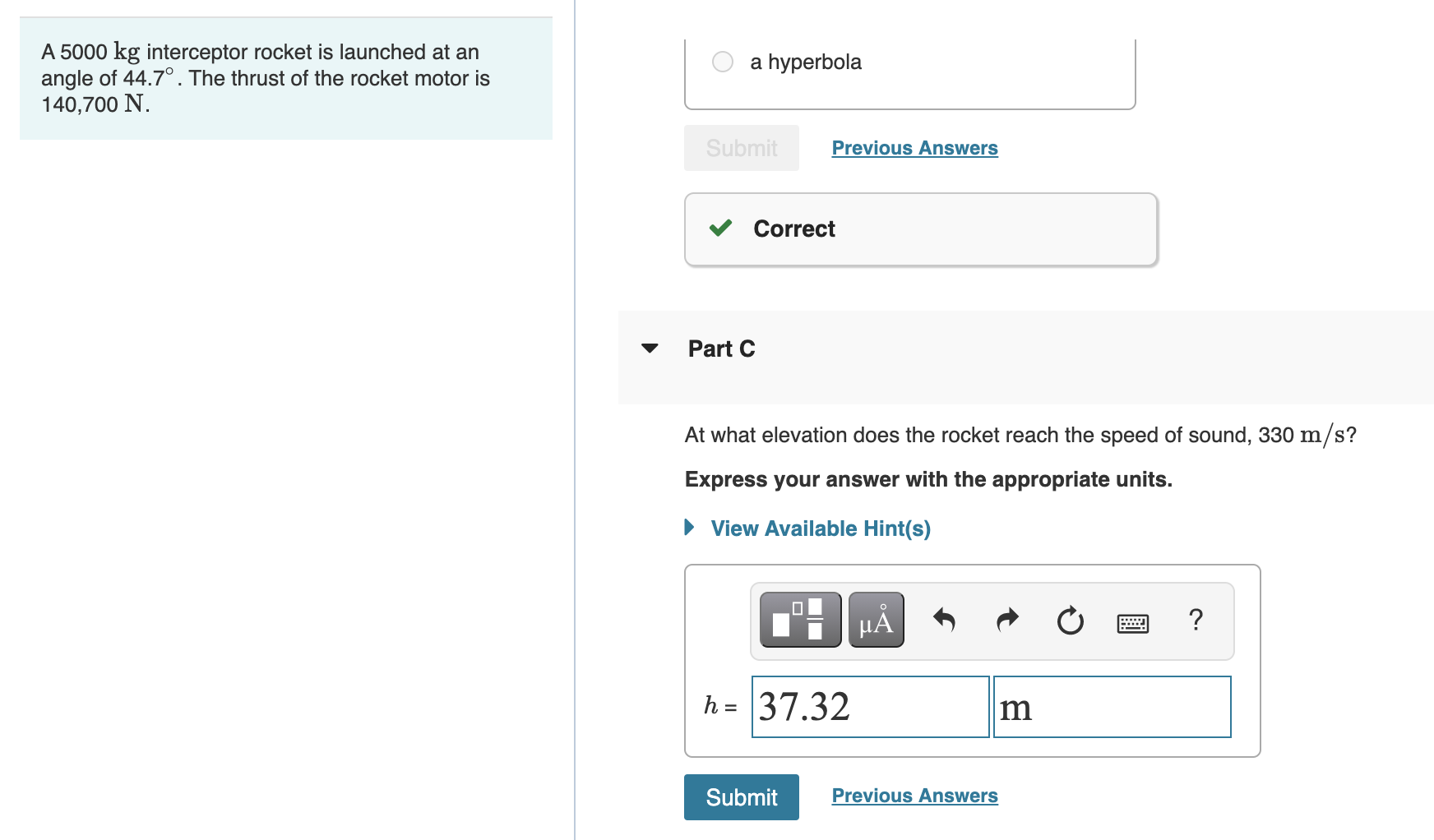Screen dimensions: 1434x840
Task: Collapse Part C with the triangle
Action: click(x=650, y=348)
